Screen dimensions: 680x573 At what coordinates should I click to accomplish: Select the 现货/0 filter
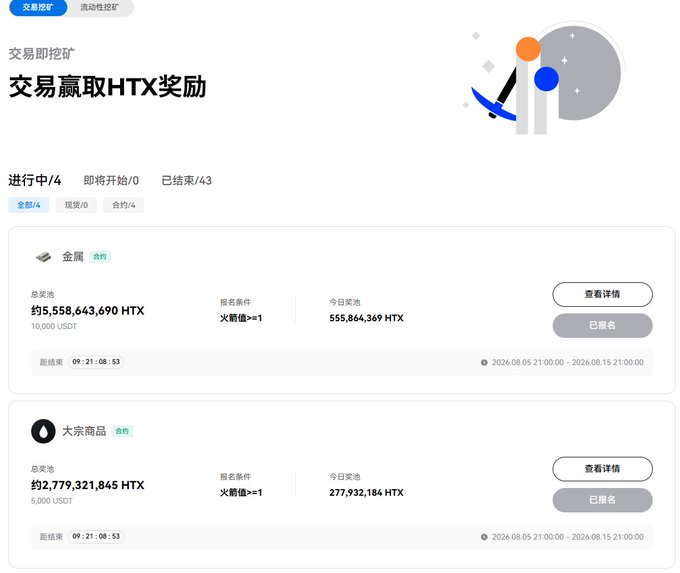point(76,205)
